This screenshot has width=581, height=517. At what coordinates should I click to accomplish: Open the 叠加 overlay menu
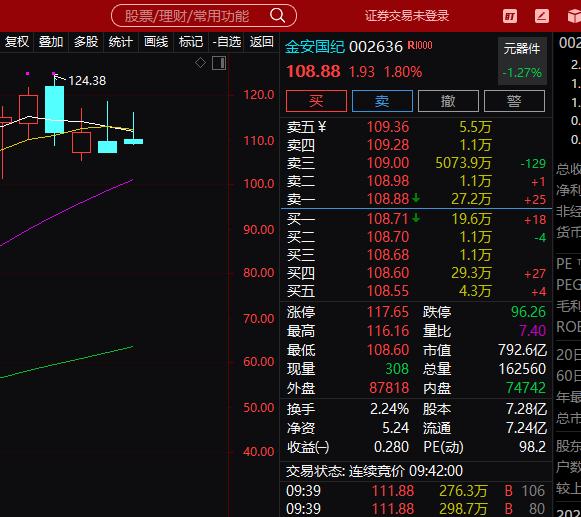[x=51, y=42]
